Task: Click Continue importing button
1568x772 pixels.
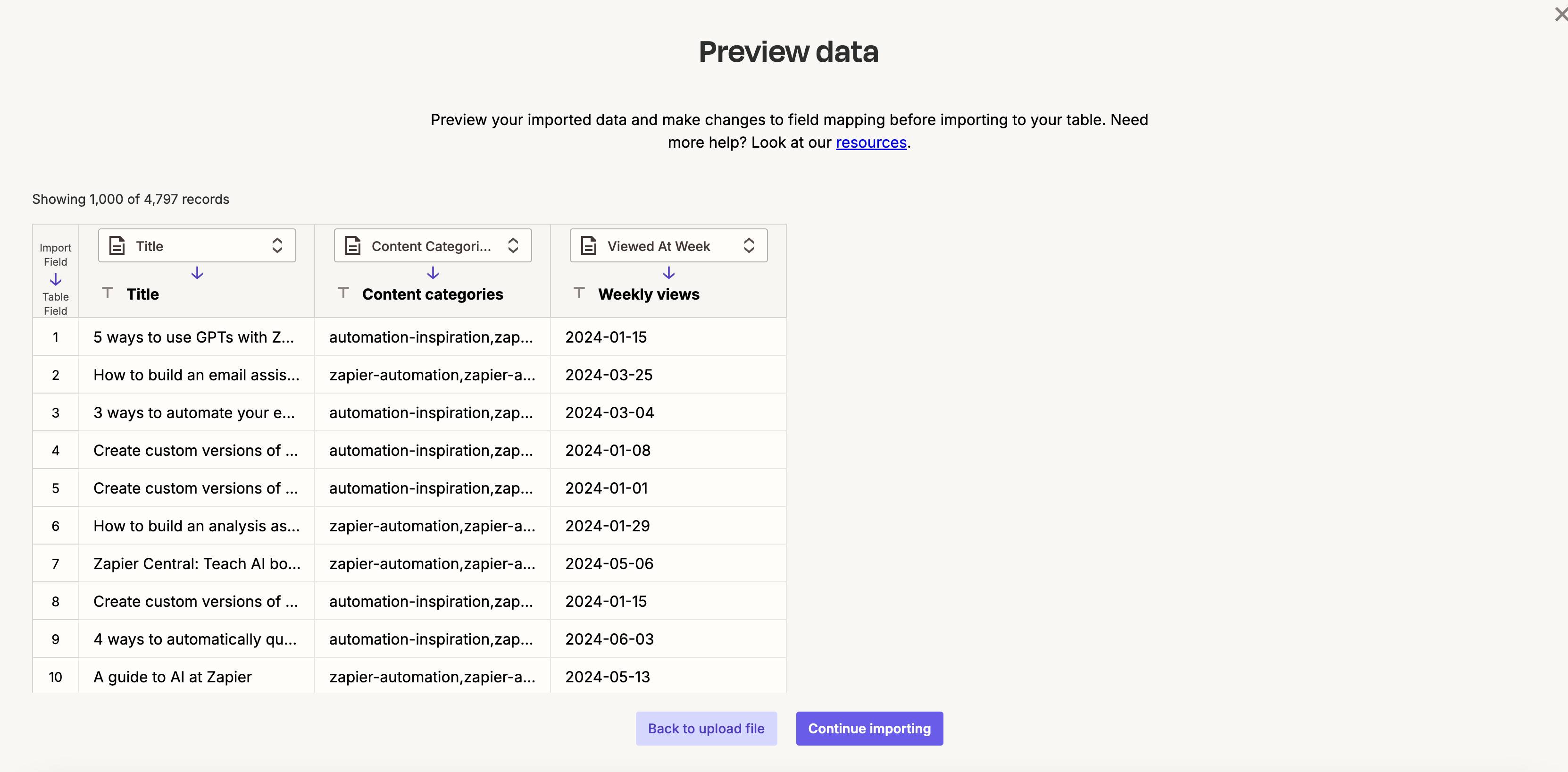Action: click(x=869, y=728)
